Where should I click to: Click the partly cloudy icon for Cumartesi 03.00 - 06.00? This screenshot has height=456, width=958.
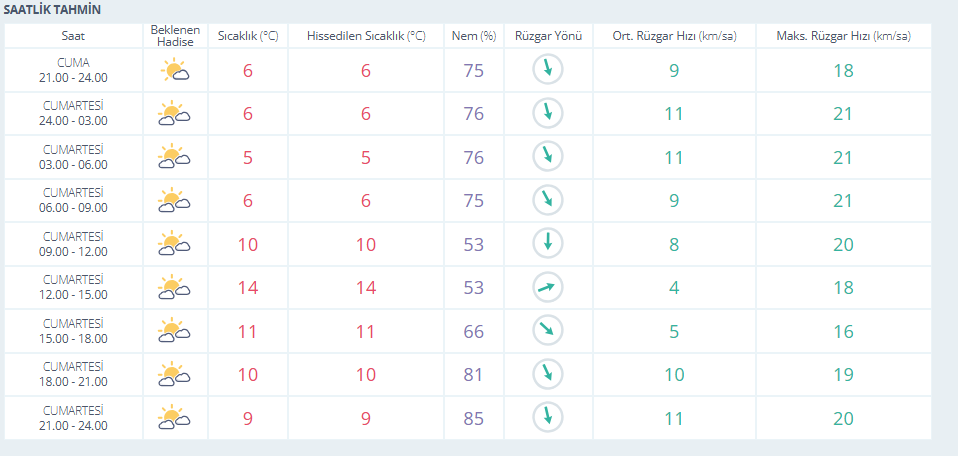(x=174, y=157)
